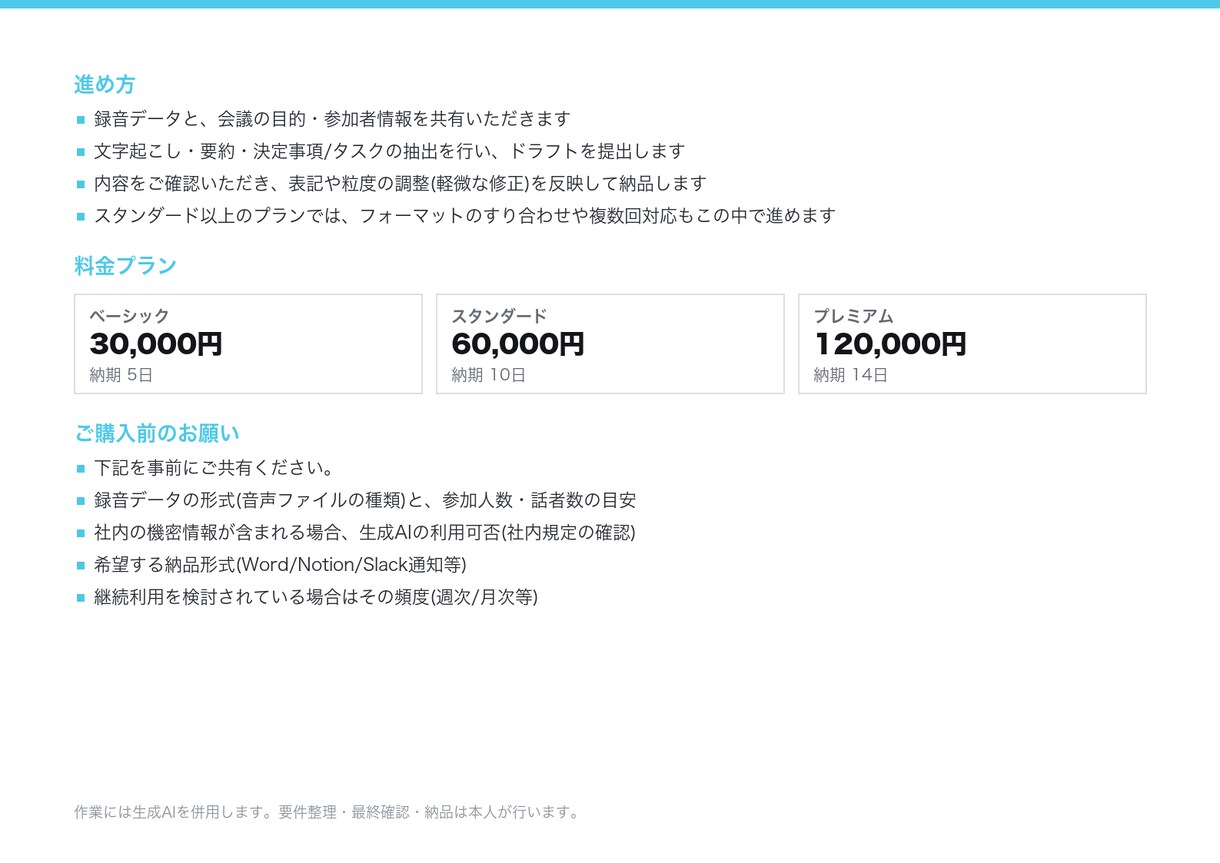
Task: Click the 納期 10日 label
Action: pos(488,375)
